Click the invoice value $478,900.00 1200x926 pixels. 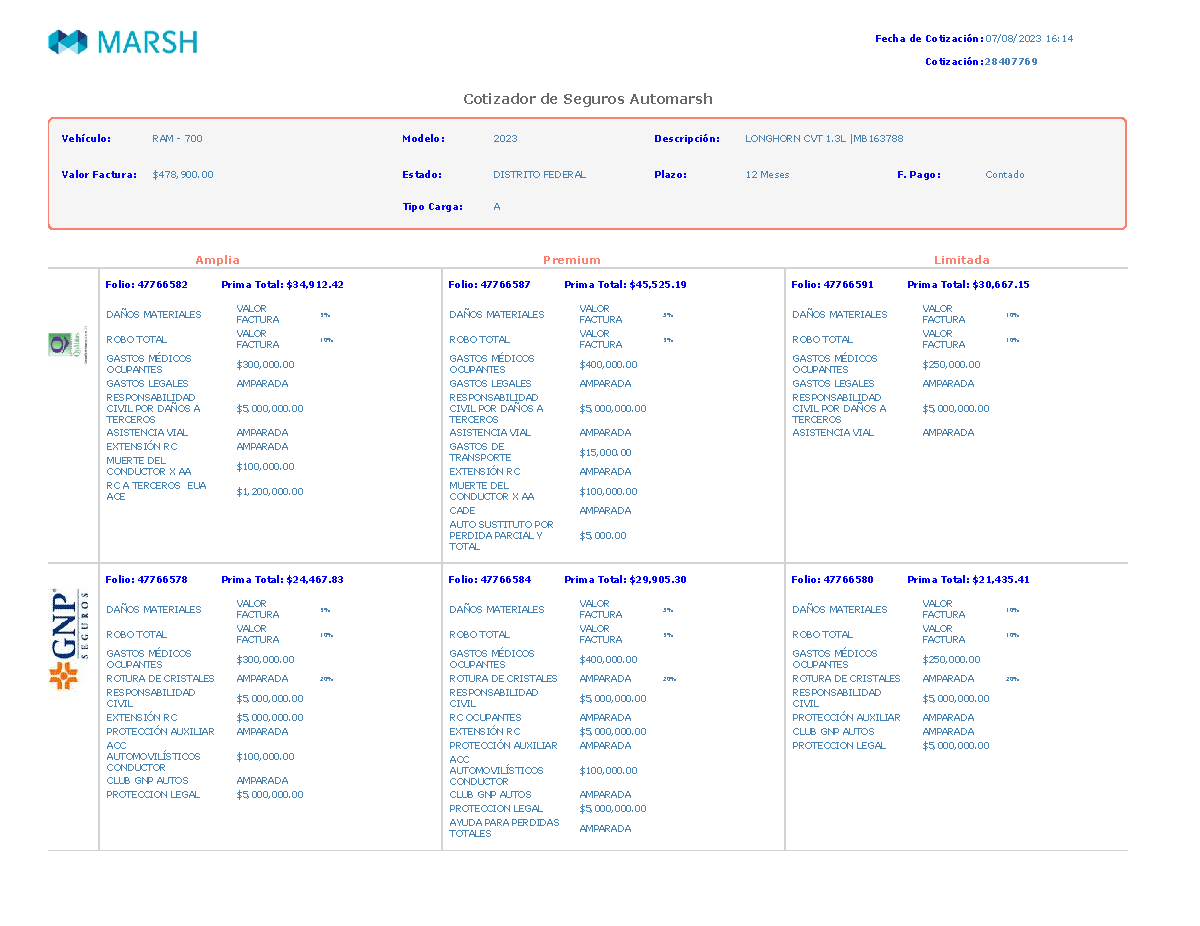[x=183, y=175]
